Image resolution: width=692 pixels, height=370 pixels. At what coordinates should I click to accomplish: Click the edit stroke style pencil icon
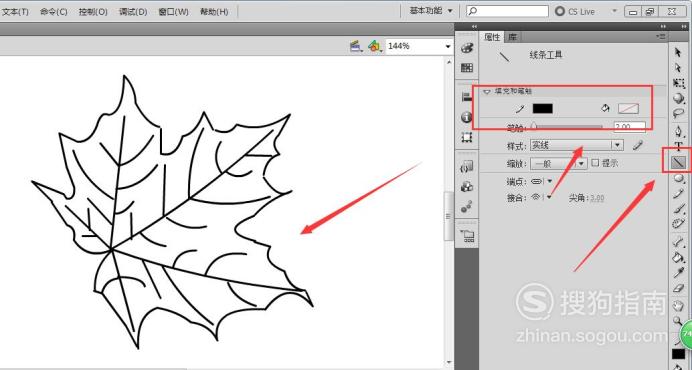coord(637,145)
